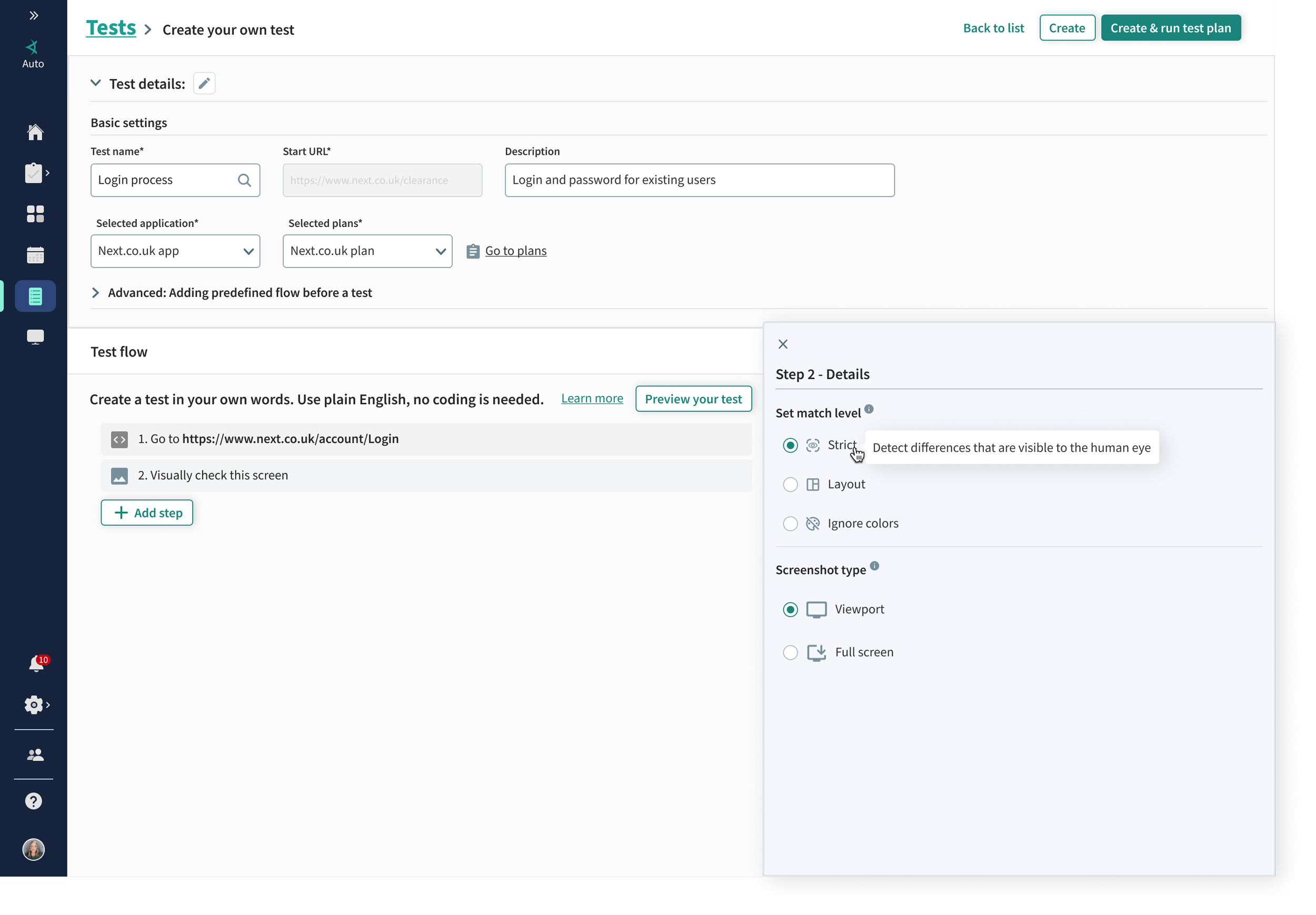This screenshot has height=915, width=1316.
Task: Click info icon next to Screenshot type
Action: 874,566
